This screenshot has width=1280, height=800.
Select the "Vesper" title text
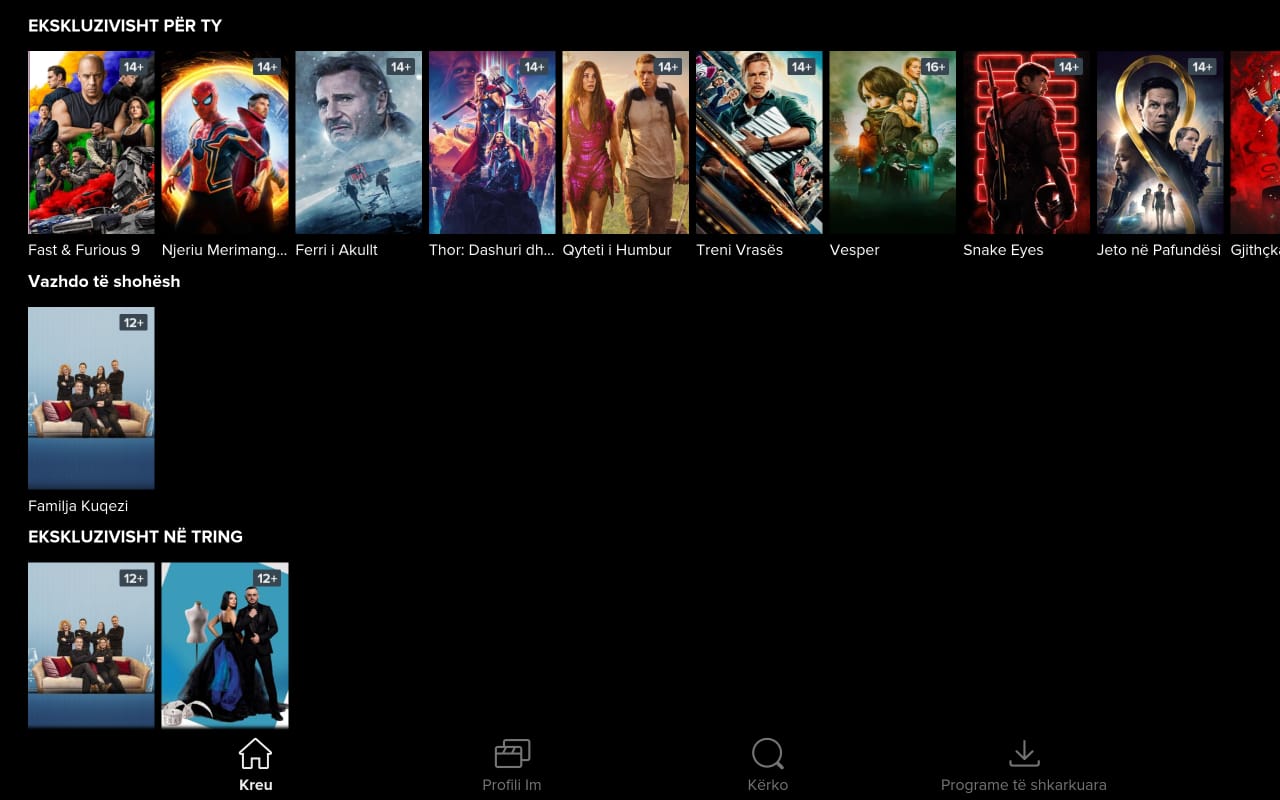[854, 250]
